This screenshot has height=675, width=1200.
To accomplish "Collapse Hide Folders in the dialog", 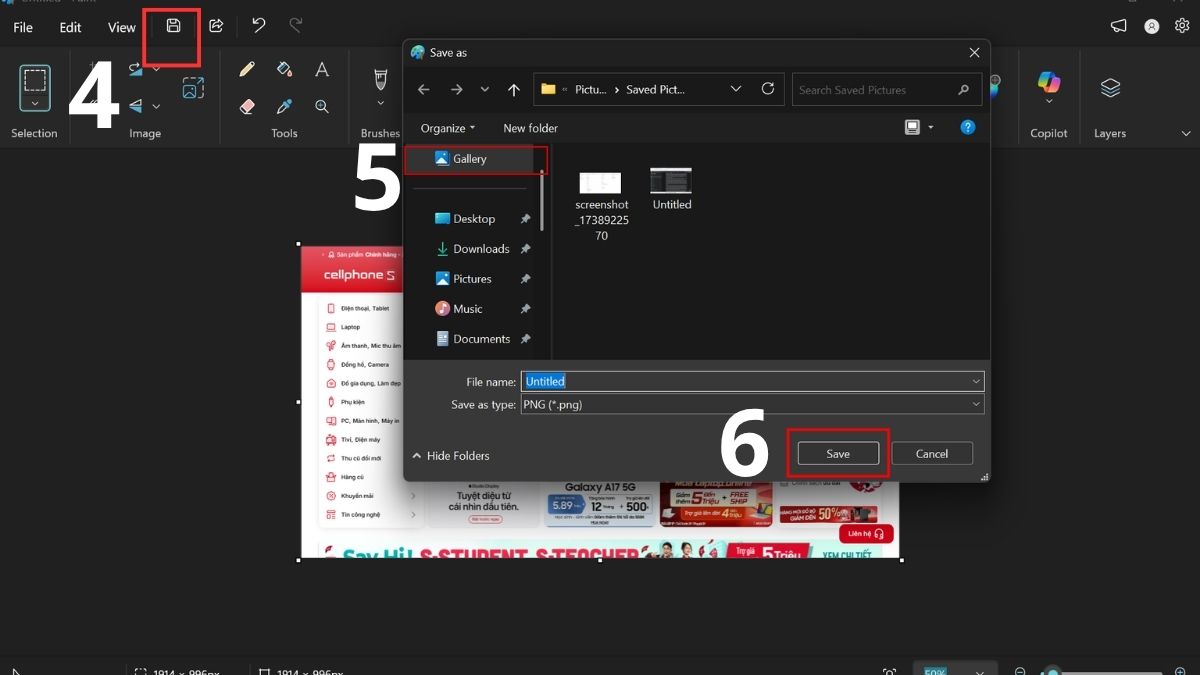I will pyautogui.click(x=450, y=455).
